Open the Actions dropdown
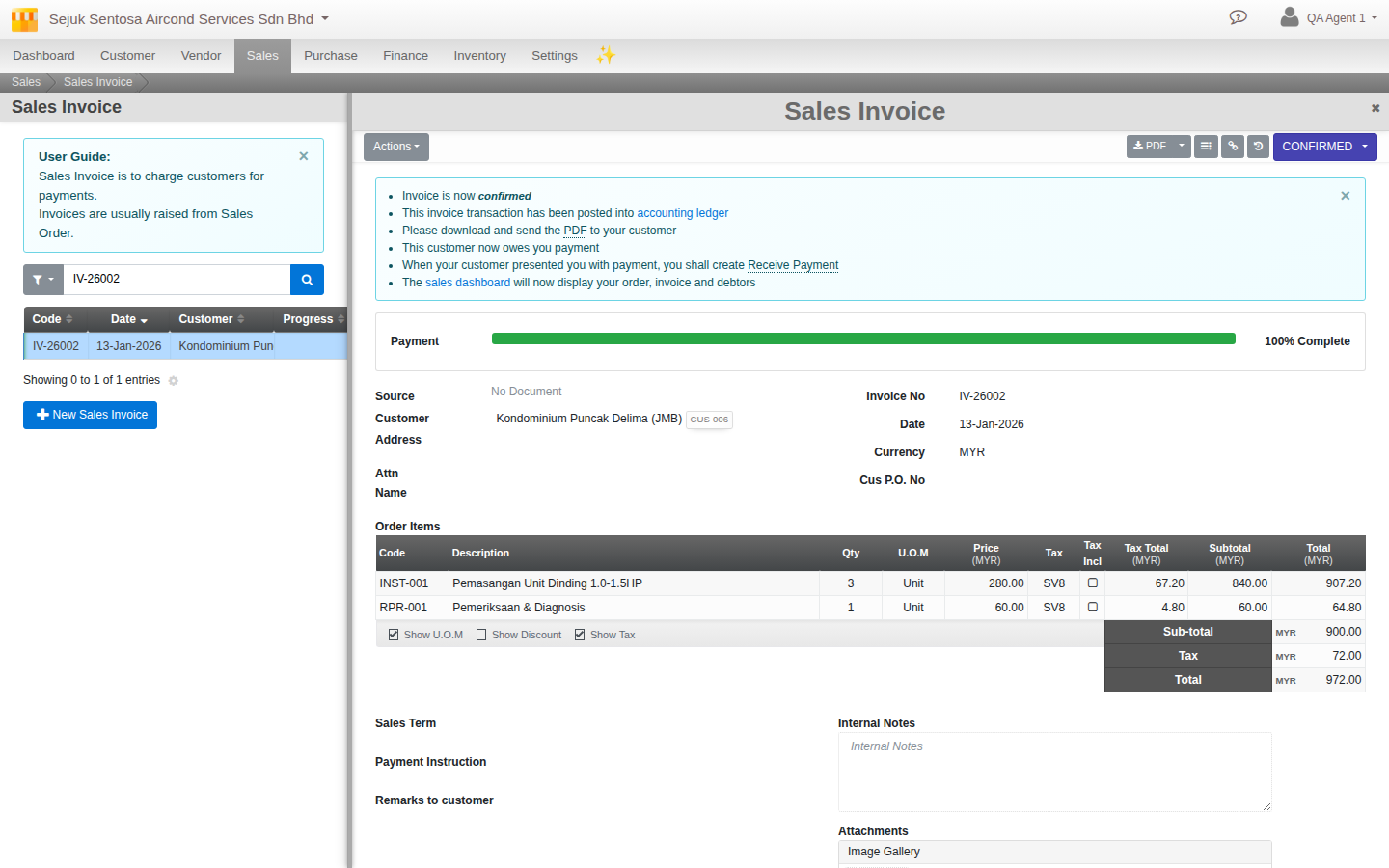 [x=396, y=147]
